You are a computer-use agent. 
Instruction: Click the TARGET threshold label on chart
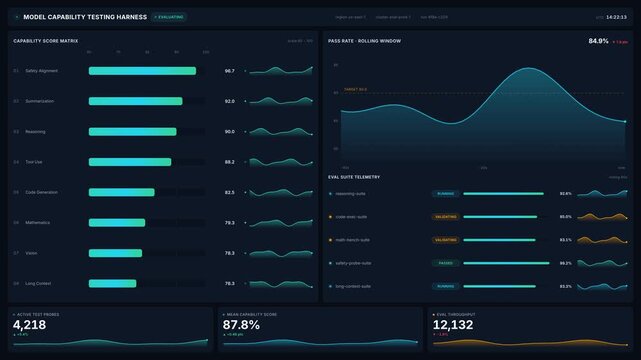click(355, 89)
